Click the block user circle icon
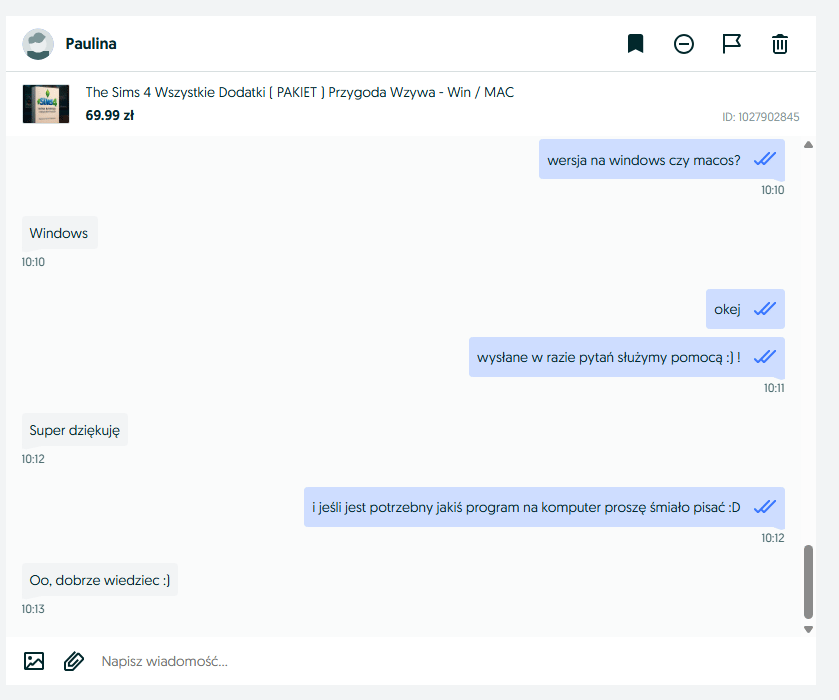This screenshot has height=700, width=839. tap(684, 44)
